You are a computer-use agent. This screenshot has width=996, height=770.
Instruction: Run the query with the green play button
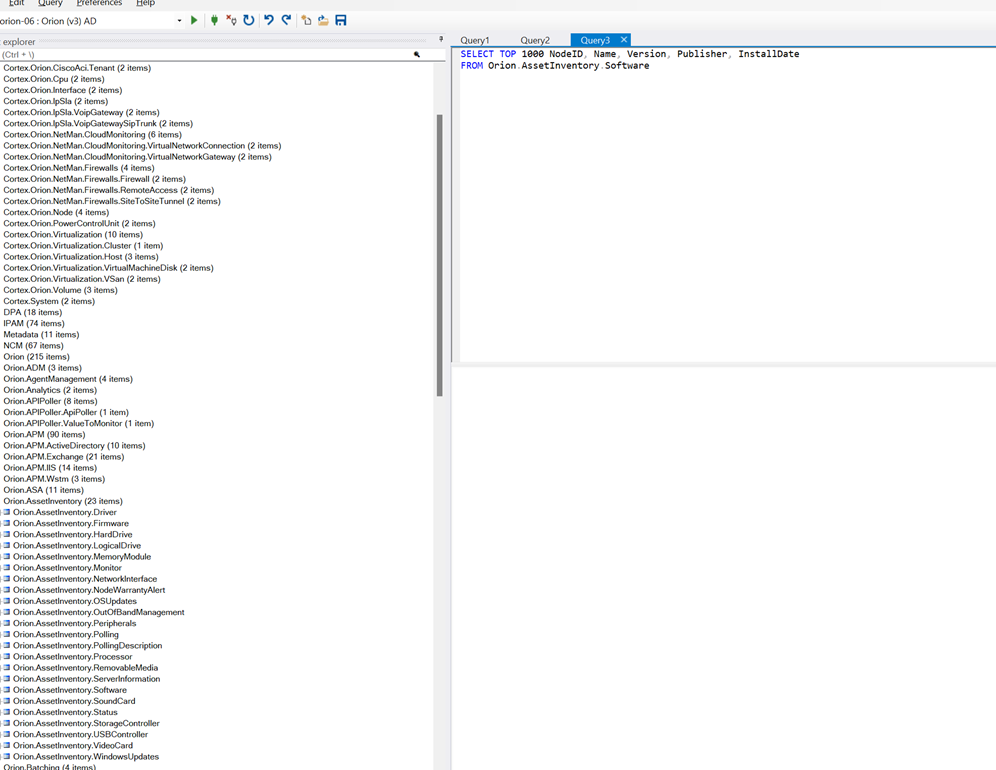click(x=194, y=20)
